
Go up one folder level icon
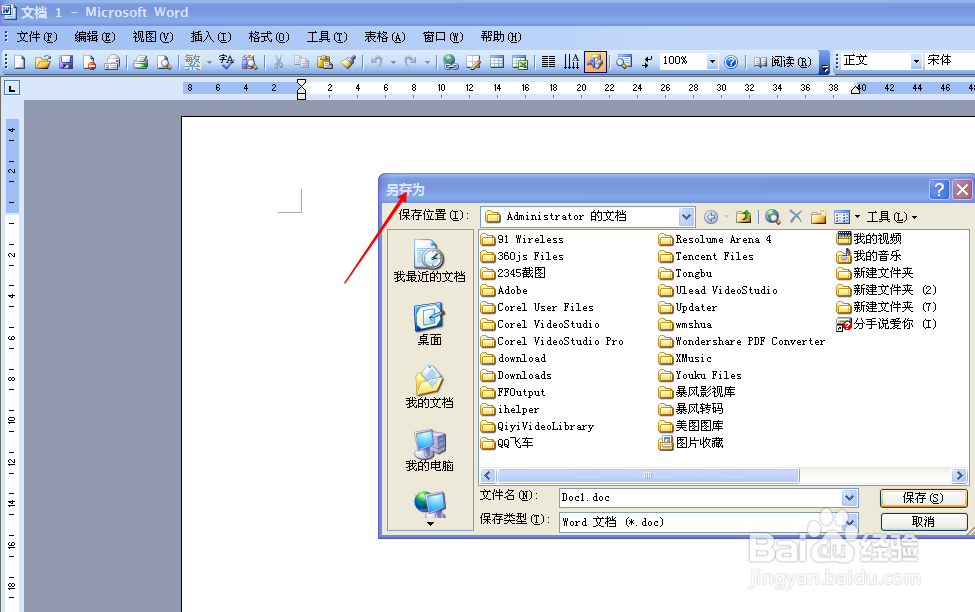click(x=743, y=216)
